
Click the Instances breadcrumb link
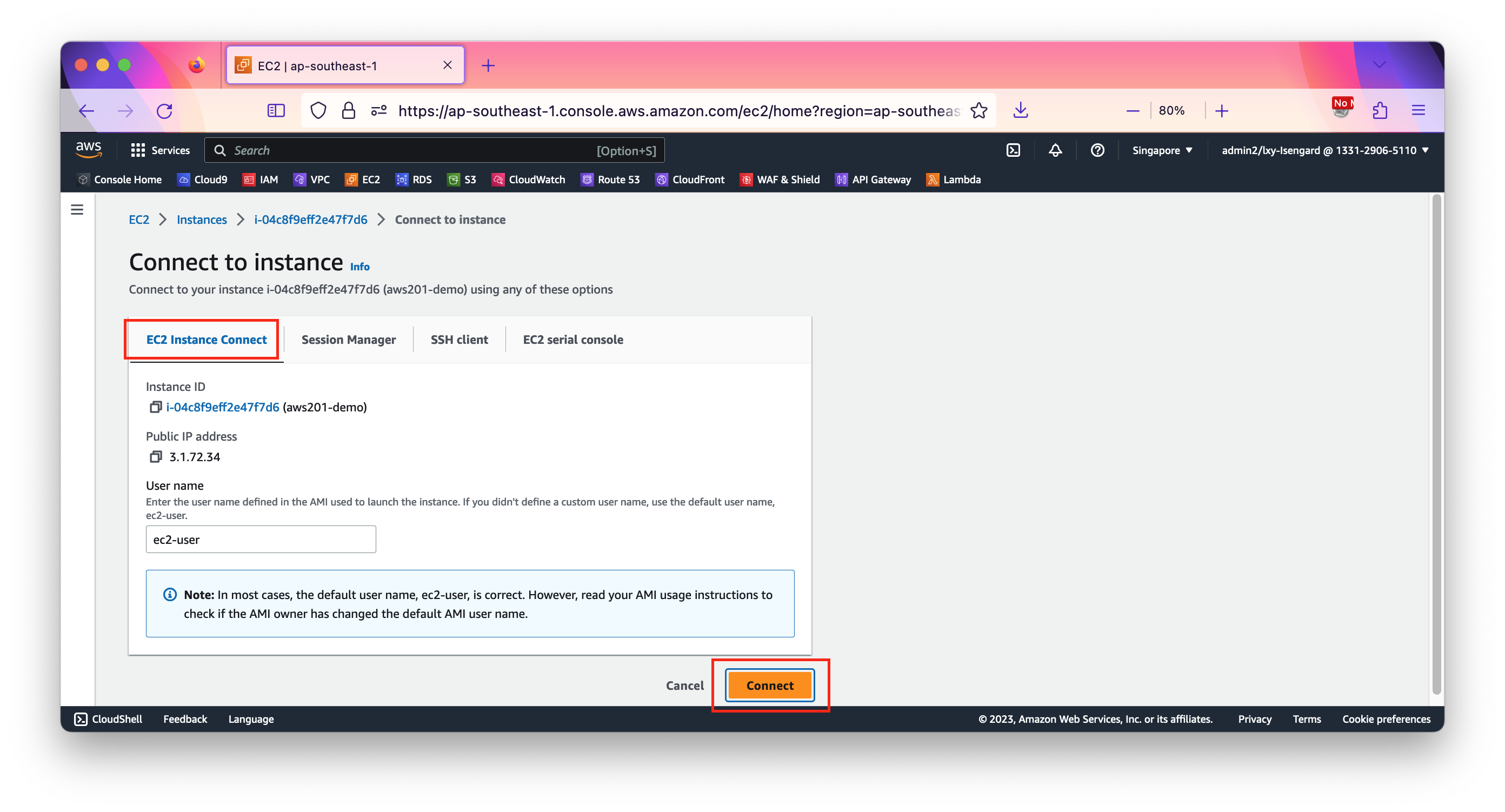click(202, 219)
